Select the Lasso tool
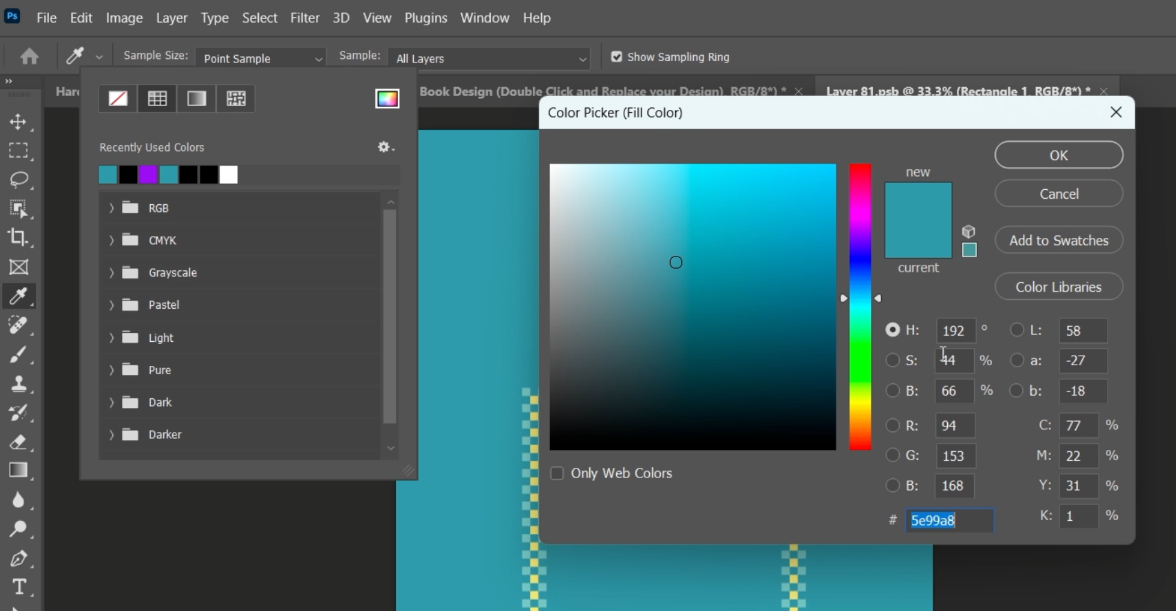Screen dimensions: 1176x611 (18, 180)
